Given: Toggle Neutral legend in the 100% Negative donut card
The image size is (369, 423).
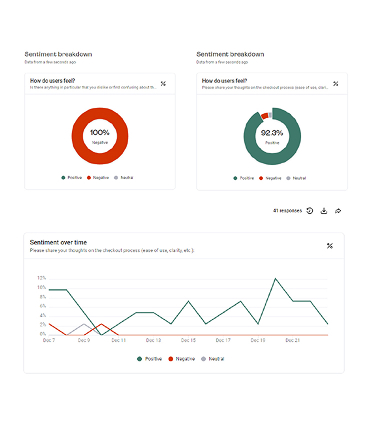Looking at the screenshot, I should pos(124,178).
